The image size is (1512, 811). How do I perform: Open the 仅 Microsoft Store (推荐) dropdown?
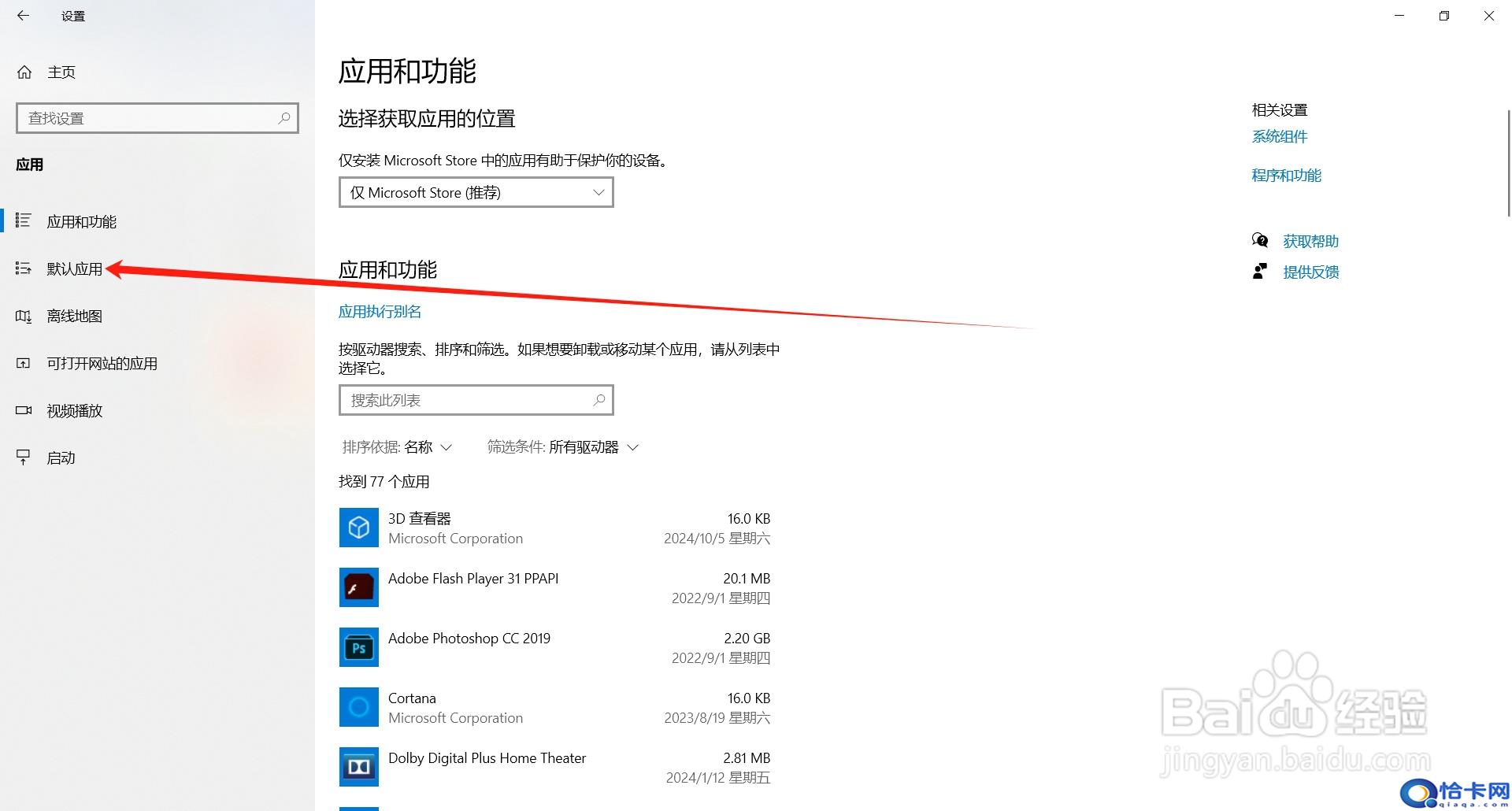click(x=476, y=192)
